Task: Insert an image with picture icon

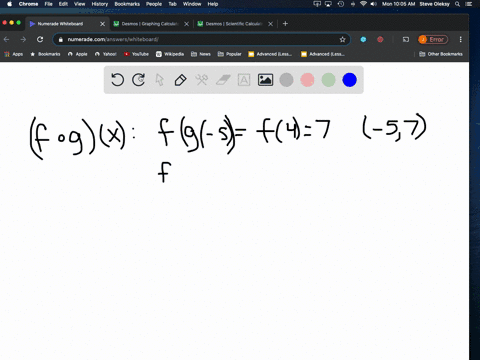Action: point(265,80)
